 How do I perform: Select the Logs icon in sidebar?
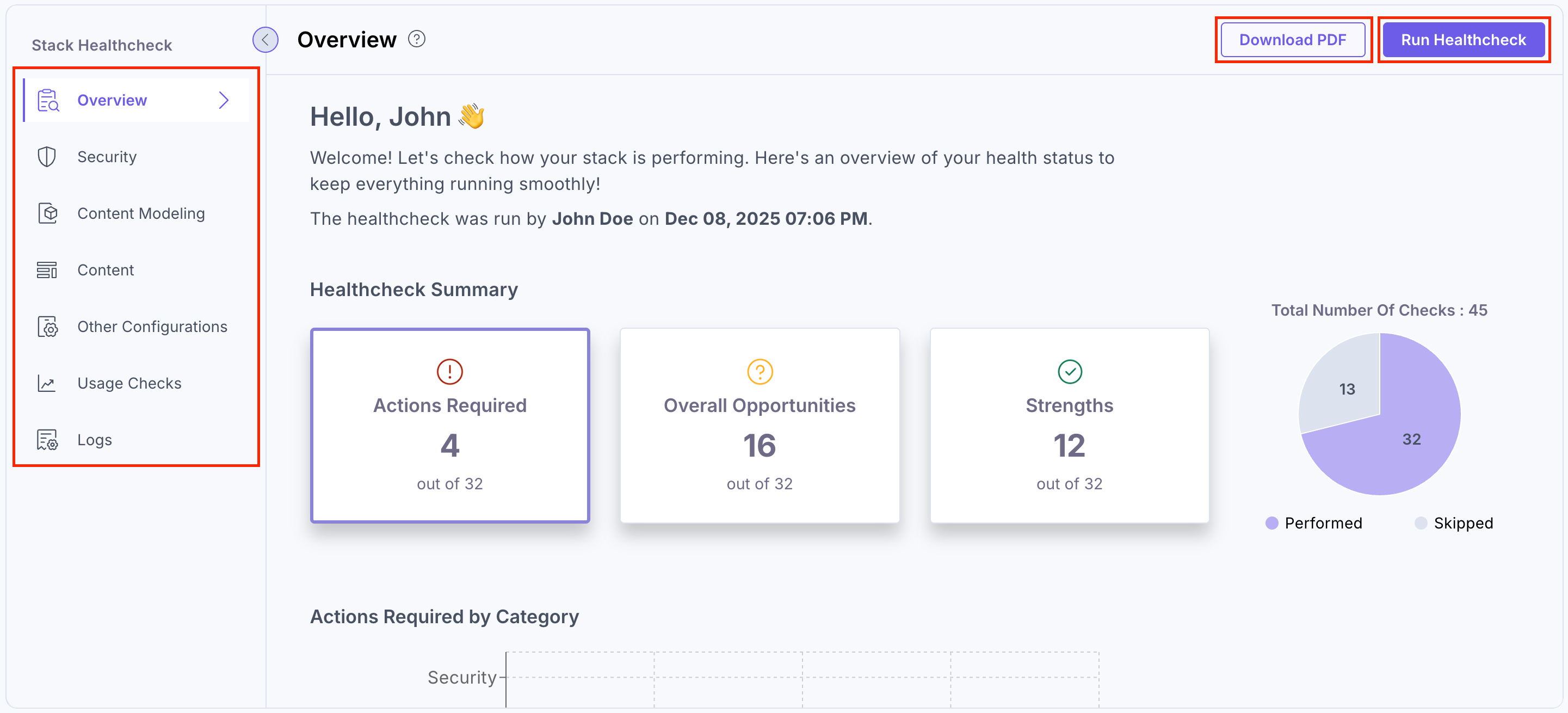[x=47, y=439]
